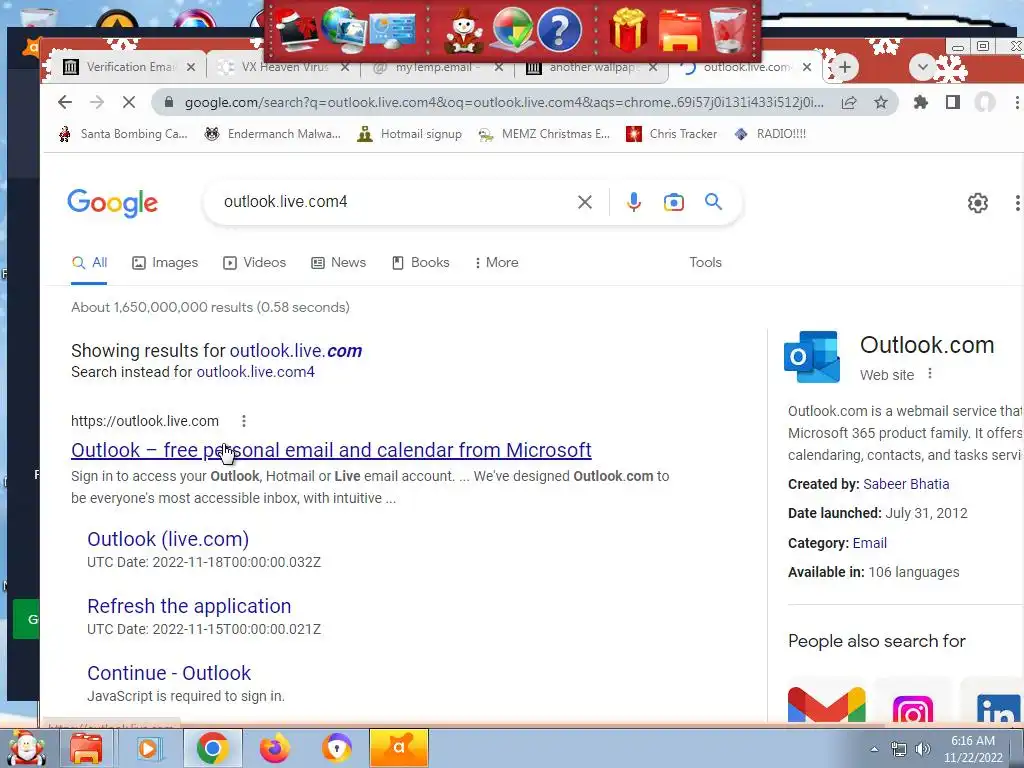The height and width of the screenshot is (768, 1024).
Task: Open MEMZ Christmas E... bookmark
Action: point(544,134)
